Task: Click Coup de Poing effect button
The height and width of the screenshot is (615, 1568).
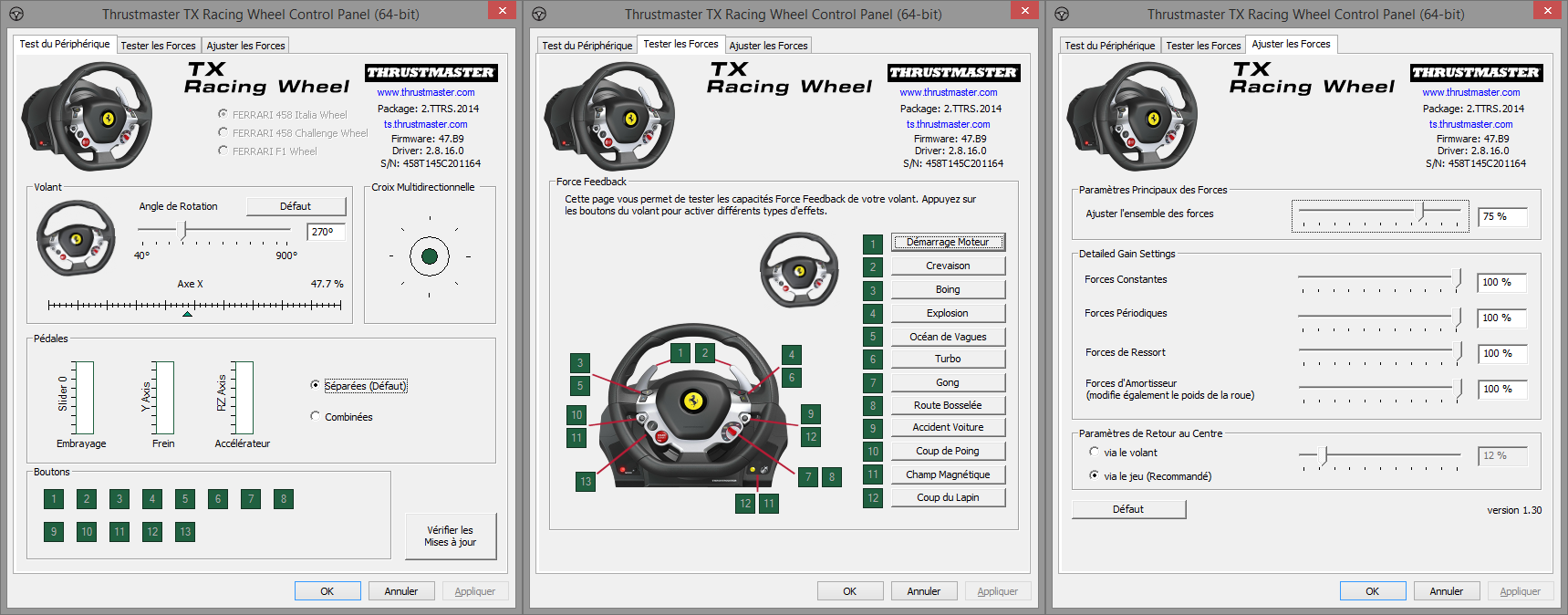Action: point(948,451)
